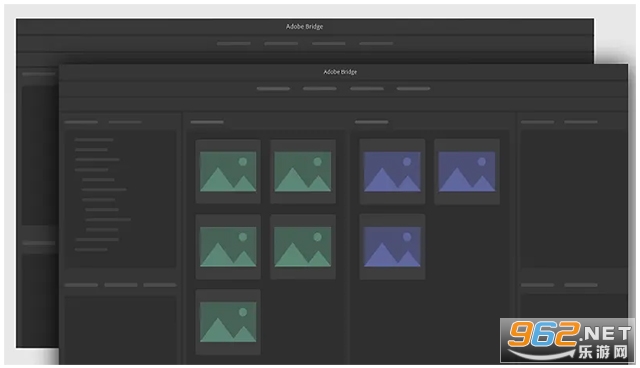Viewport: 640px width, 368px height.
Task: Switch to the second tab of the lower-right panel
Action: tap(581, 285)
